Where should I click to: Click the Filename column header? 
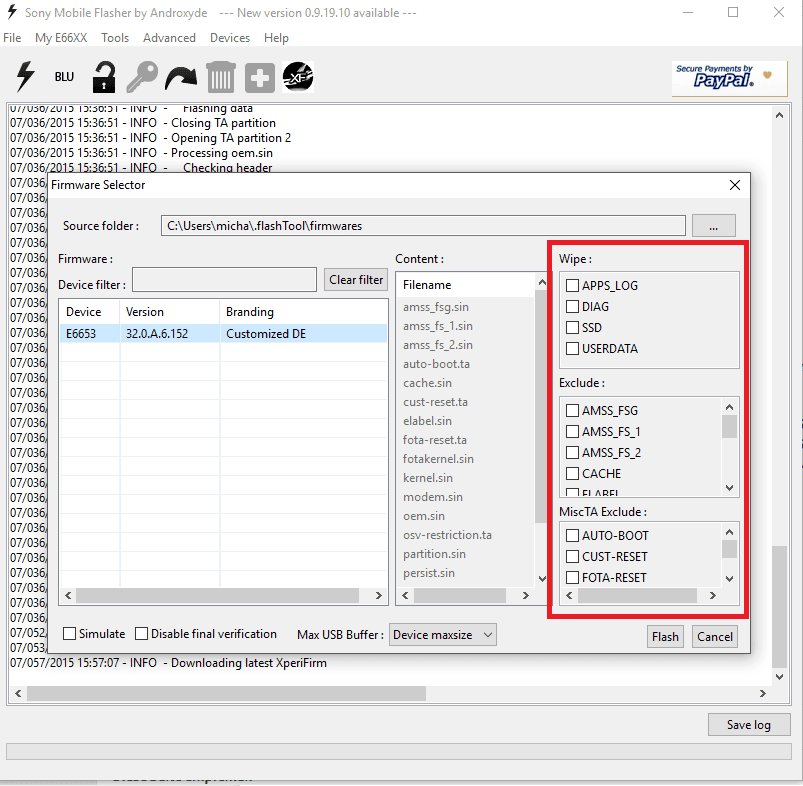466,285
